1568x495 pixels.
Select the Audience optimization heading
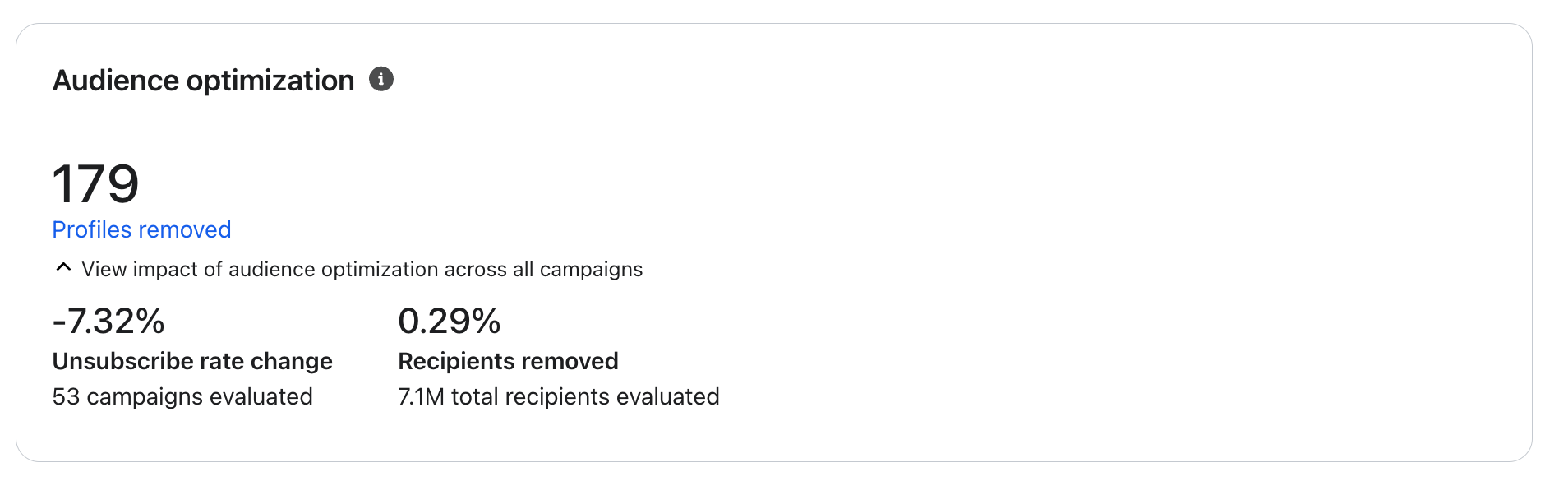203,81
